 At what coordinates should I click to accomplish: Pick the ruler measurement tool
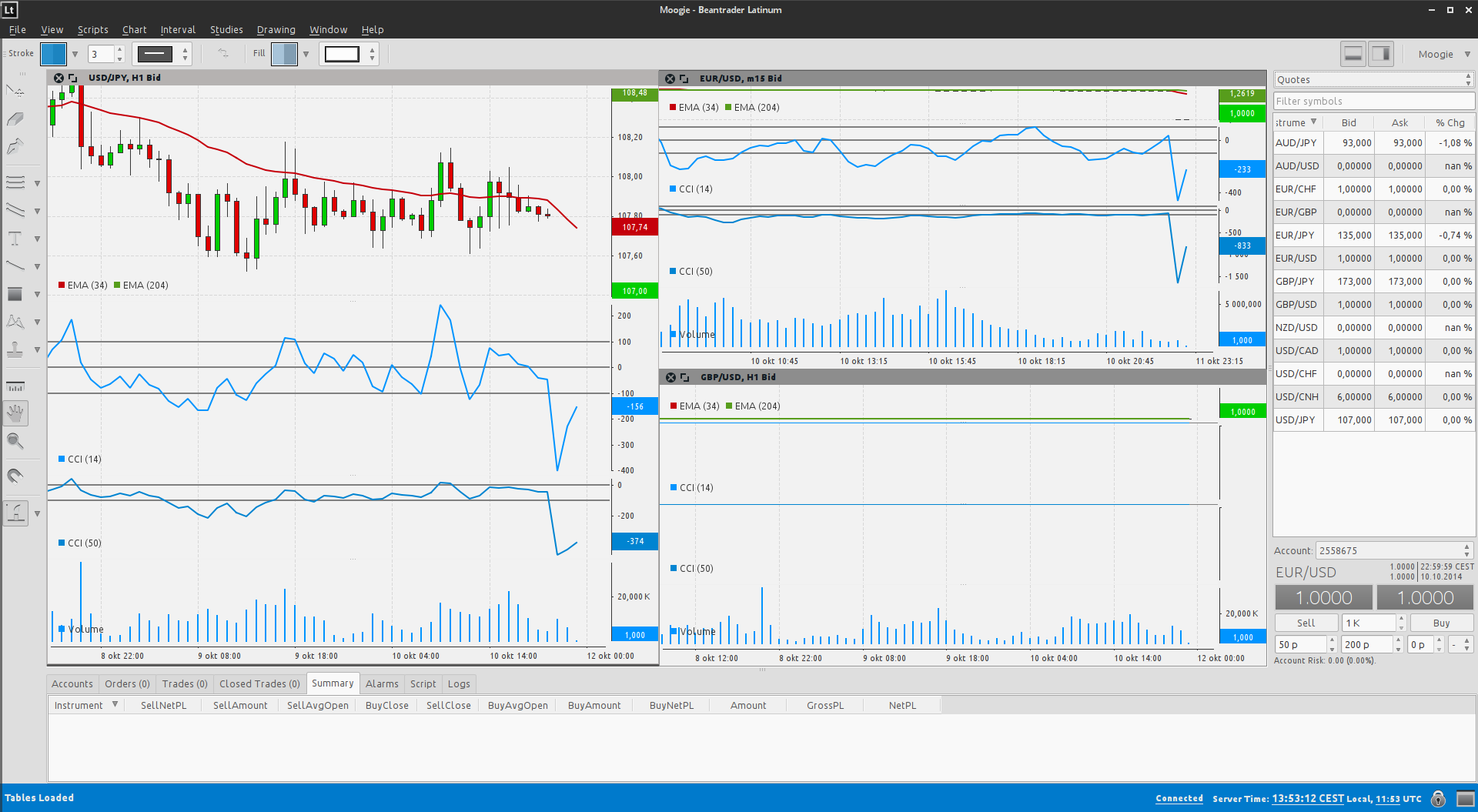point(15,386)
